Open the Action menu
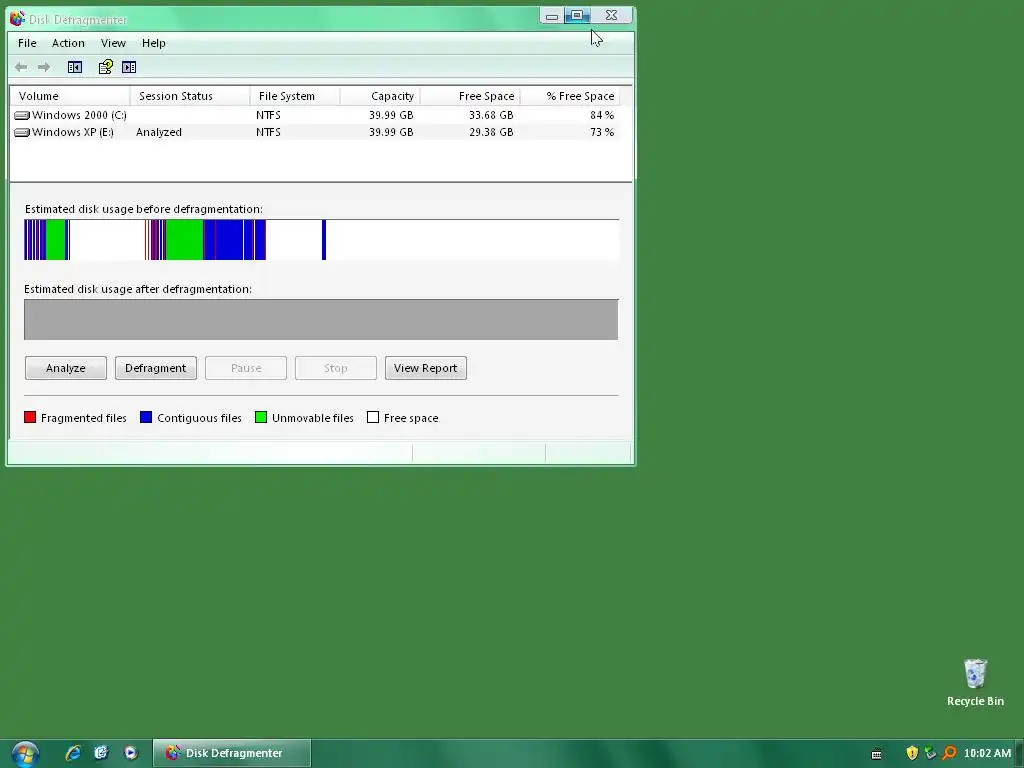The width and height of the screenshot is (1024, 768). [x=68, y=43]
